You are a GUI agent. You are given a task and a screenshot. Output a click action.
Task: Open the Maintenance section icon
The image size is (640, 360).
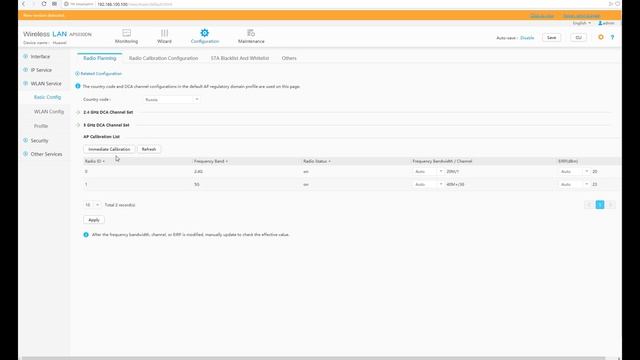(251, 33)
